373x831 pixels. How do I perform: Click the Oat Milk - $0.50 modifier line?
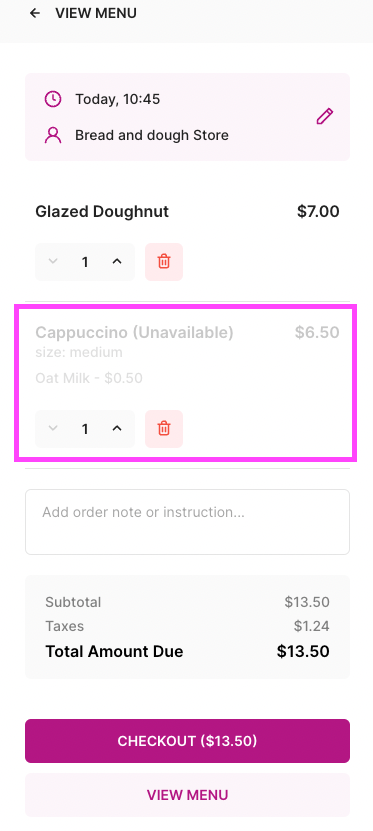(x=89, y=378)
